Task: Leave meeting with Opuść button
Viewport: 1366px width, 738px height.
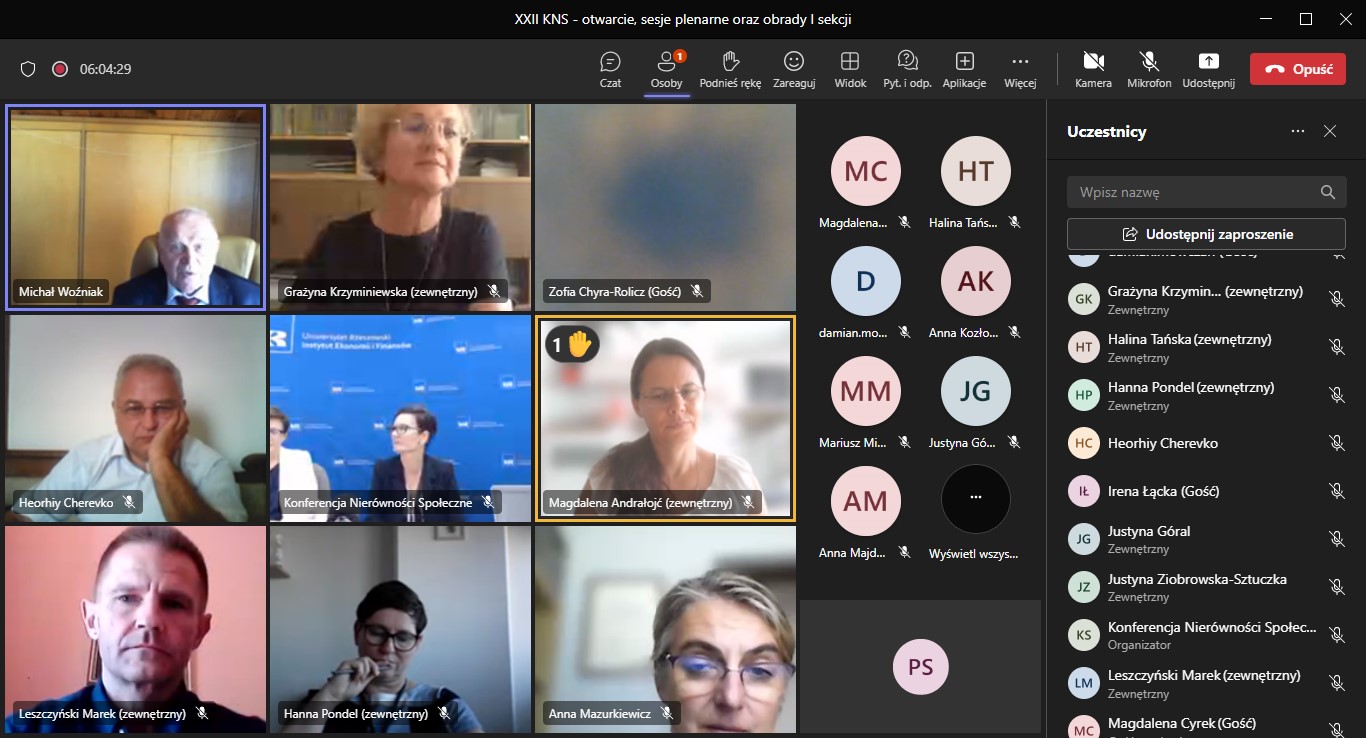Action: pos(1297,69)
